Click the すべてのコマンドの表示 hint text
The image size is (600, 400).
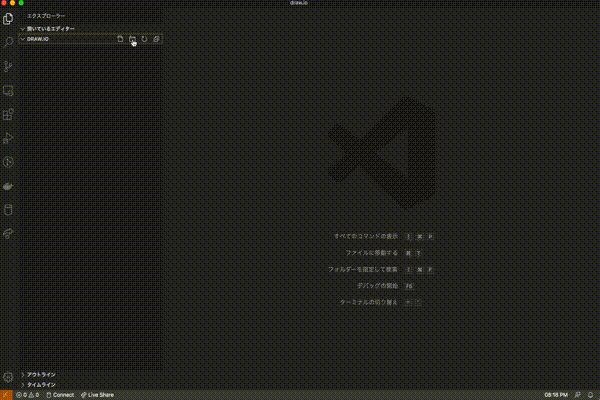[x=366, y=237]
